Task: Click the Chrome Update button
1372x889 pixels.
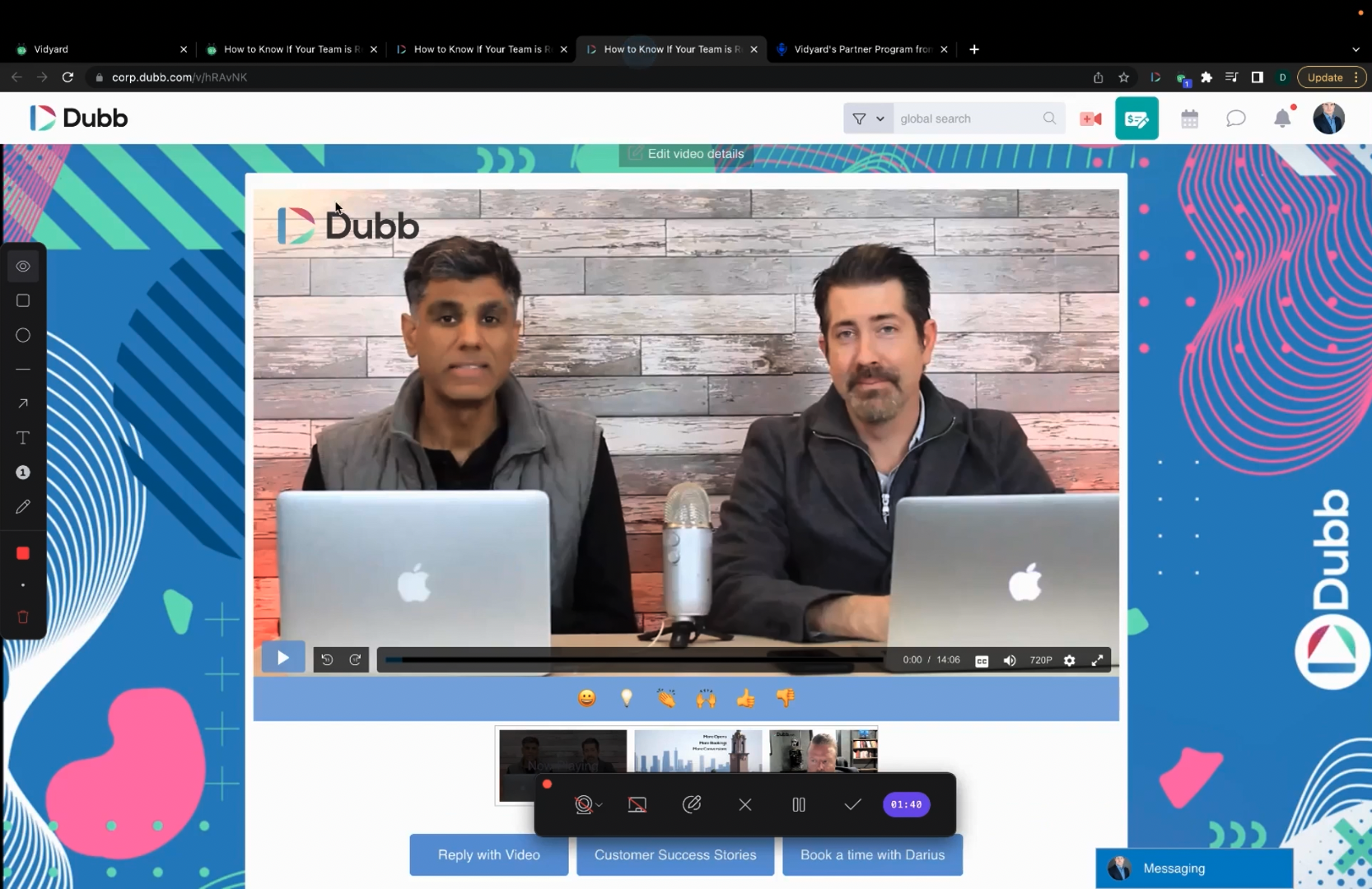Action: click(1332, 77)
